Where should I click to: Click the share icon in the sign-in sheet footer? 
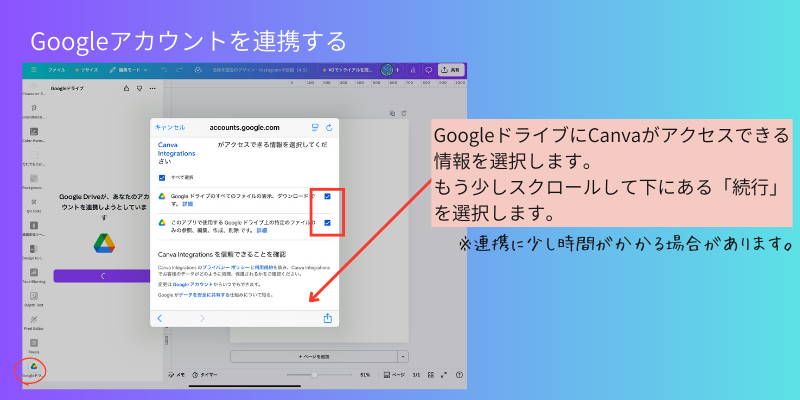328,318
